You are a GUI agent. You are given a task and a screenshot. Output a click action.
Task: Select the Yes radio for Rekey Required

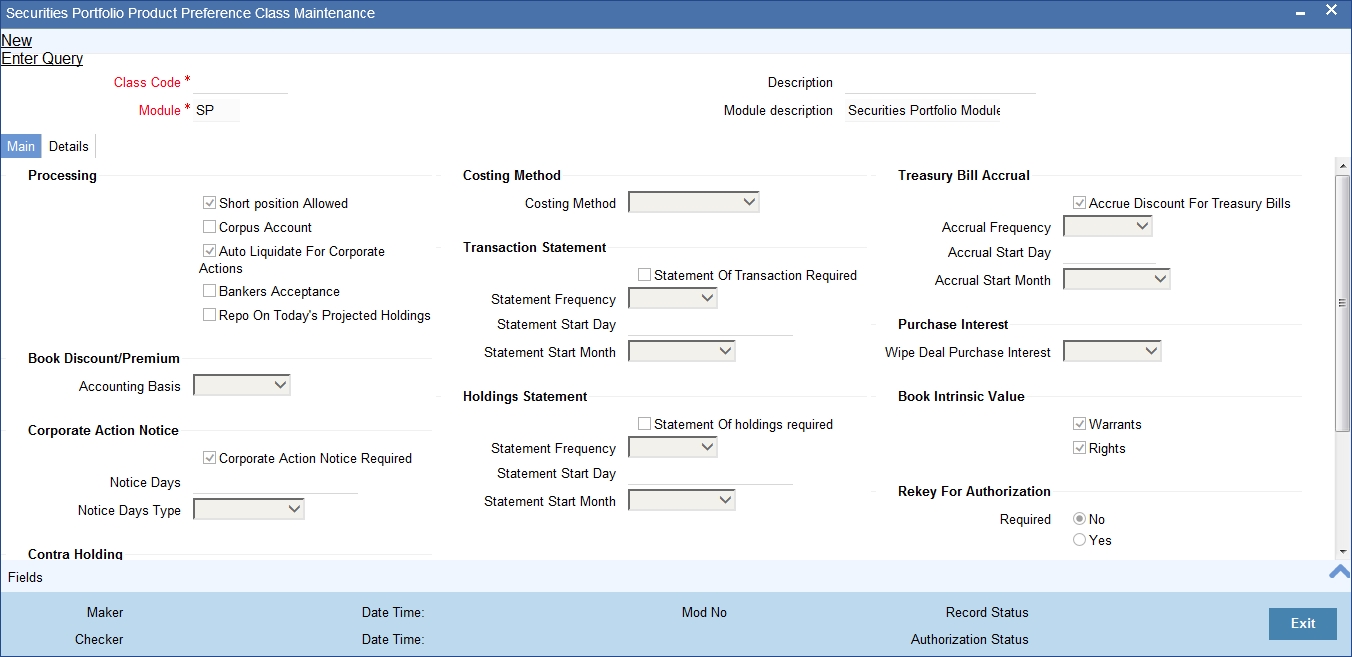coord(1079,540)
